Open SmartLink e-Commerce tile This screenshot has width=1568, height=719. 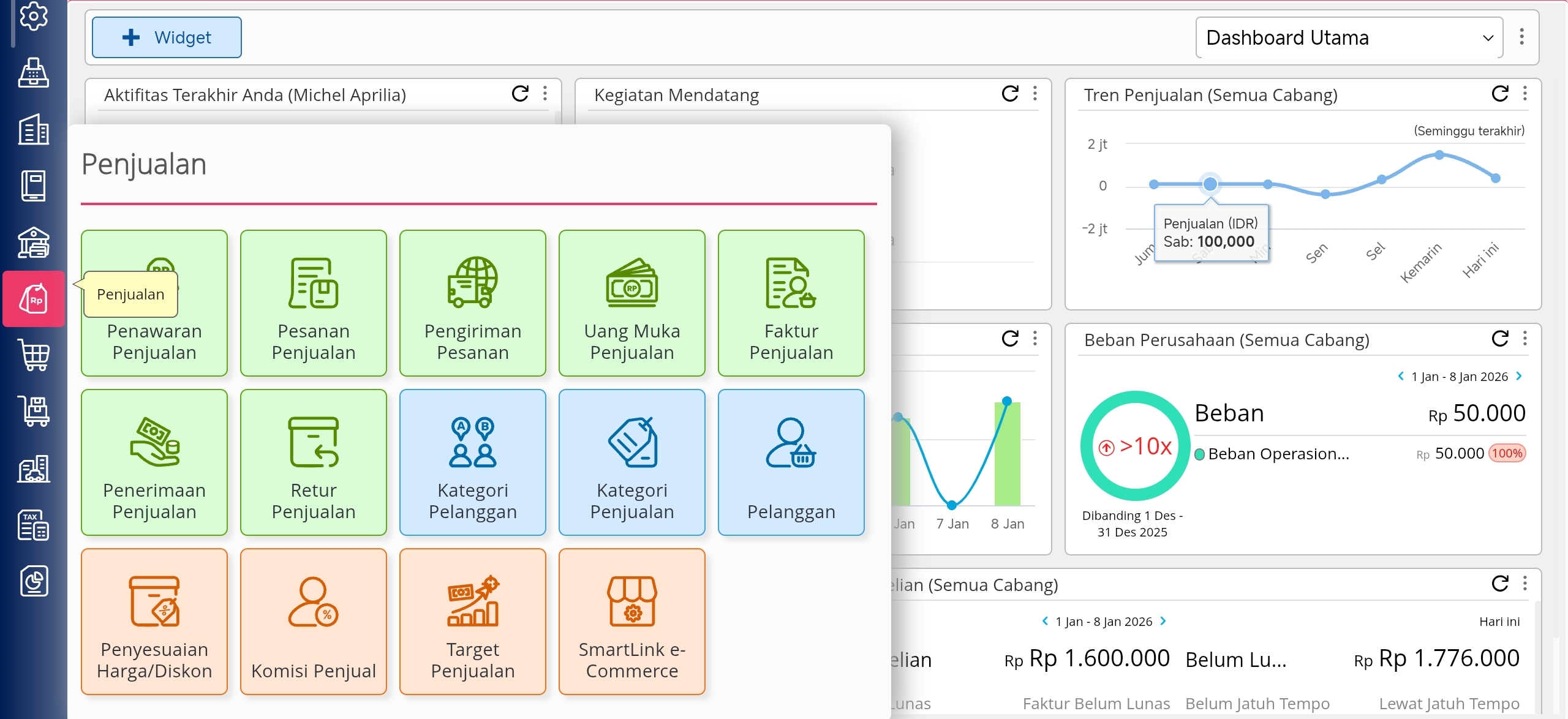click(631, 622)
